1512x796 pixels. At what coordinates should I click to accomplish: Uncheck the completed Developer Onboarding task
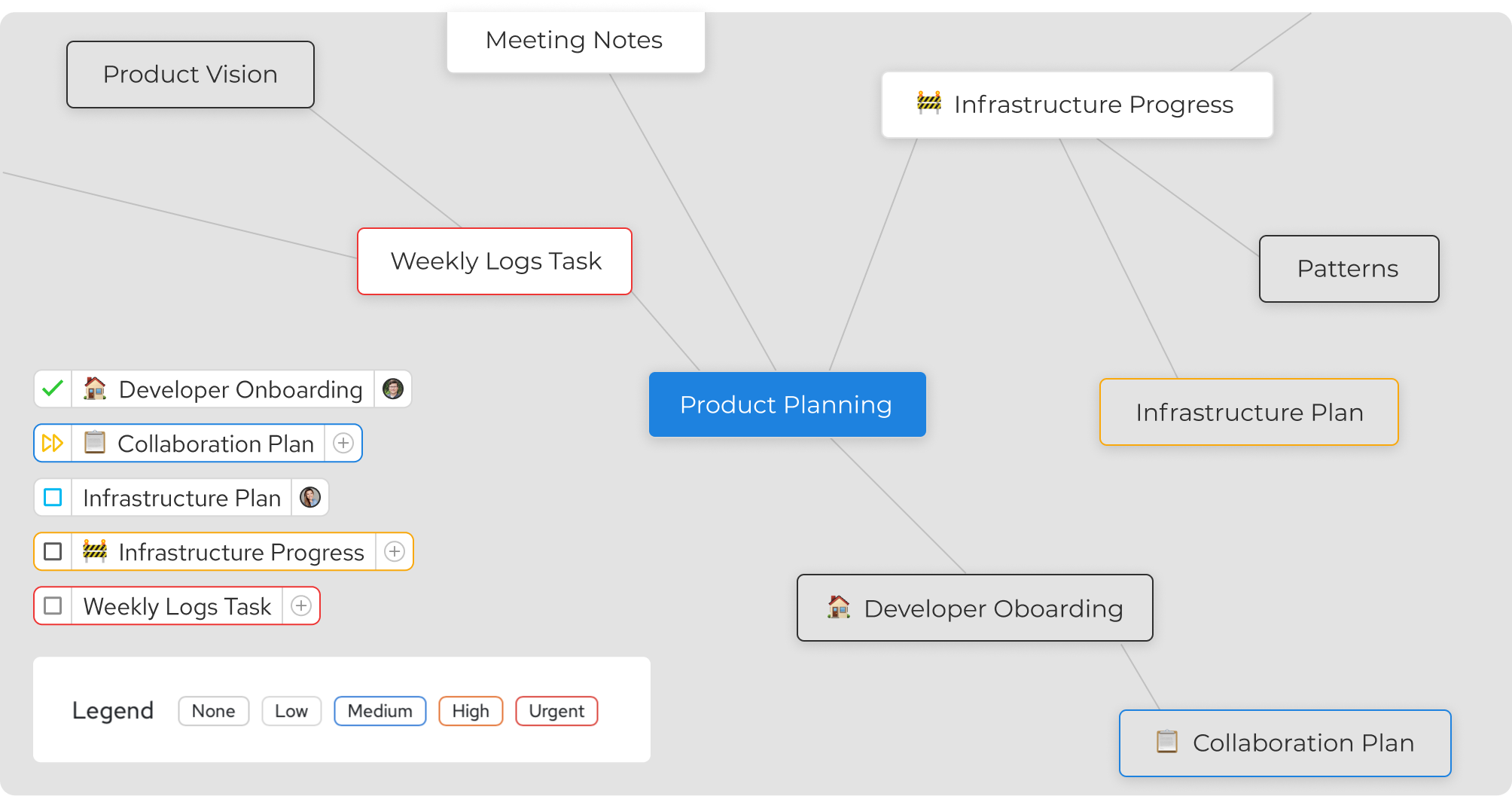53,389
